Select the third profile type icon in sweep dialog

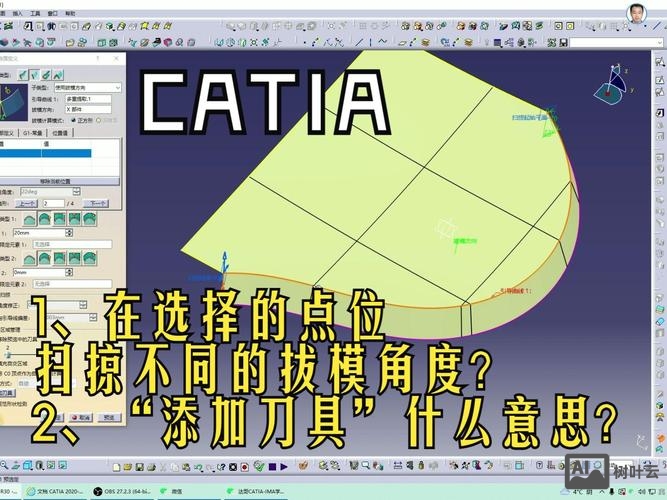tap(46, 75)
